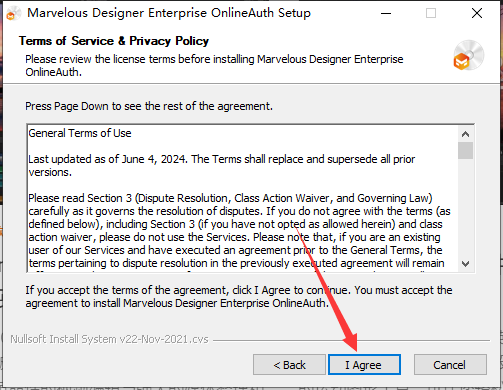Click the installer disc logo in header
The image size is (503, 390).
[x=468, y=55]
